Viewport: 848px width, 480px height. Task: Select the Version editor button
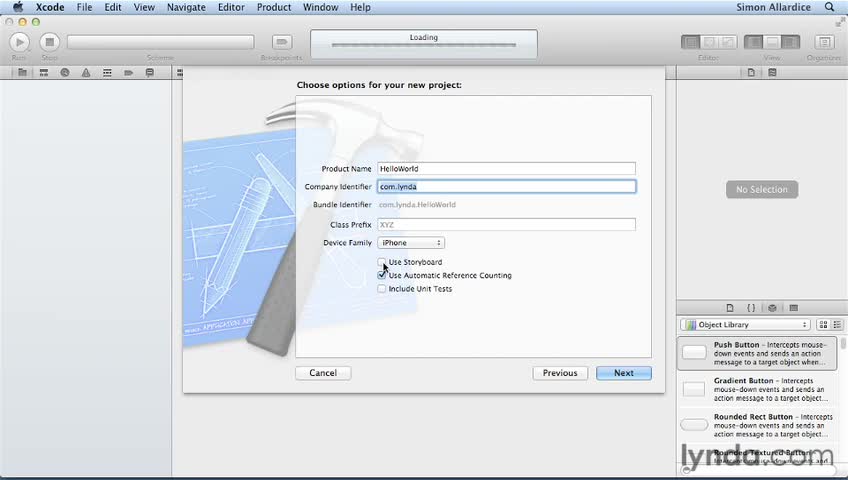[x=728, y=42]
